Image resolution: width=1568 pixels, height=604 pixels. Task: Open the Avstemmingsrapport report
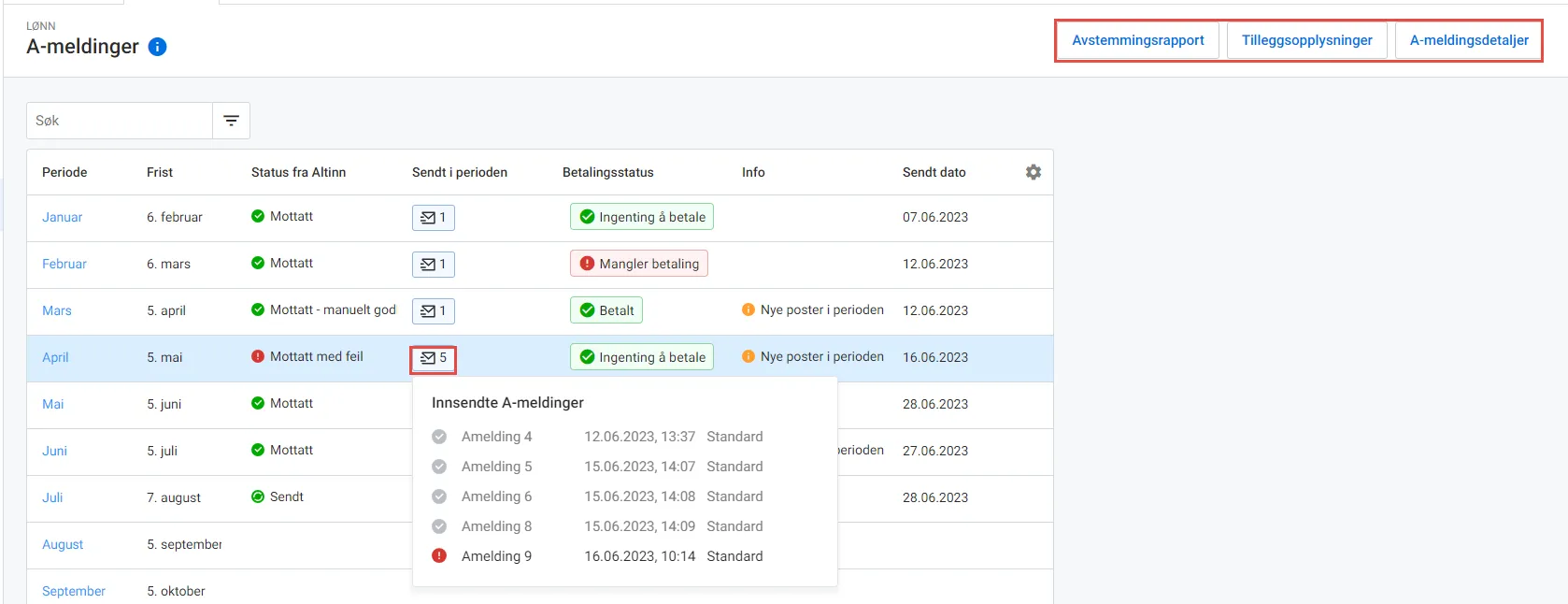pyautogui.click(x=1138, y=40)
